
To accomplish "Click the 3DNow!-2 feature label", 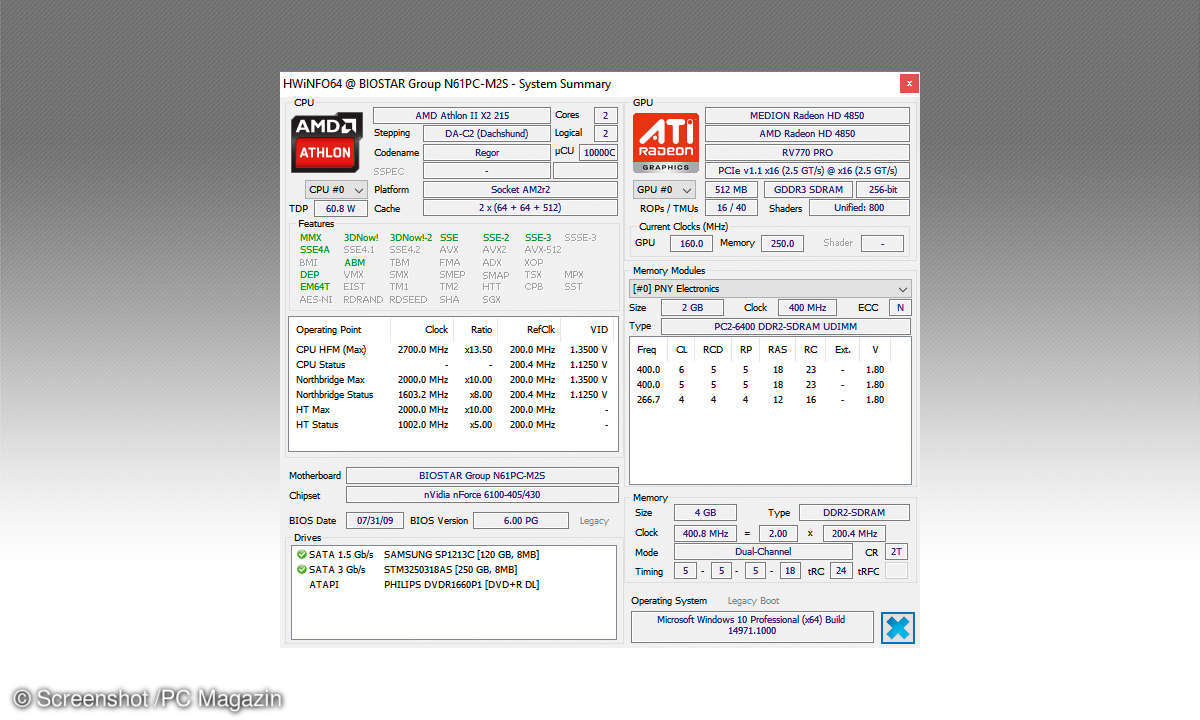I will click(x=411, y=237).
